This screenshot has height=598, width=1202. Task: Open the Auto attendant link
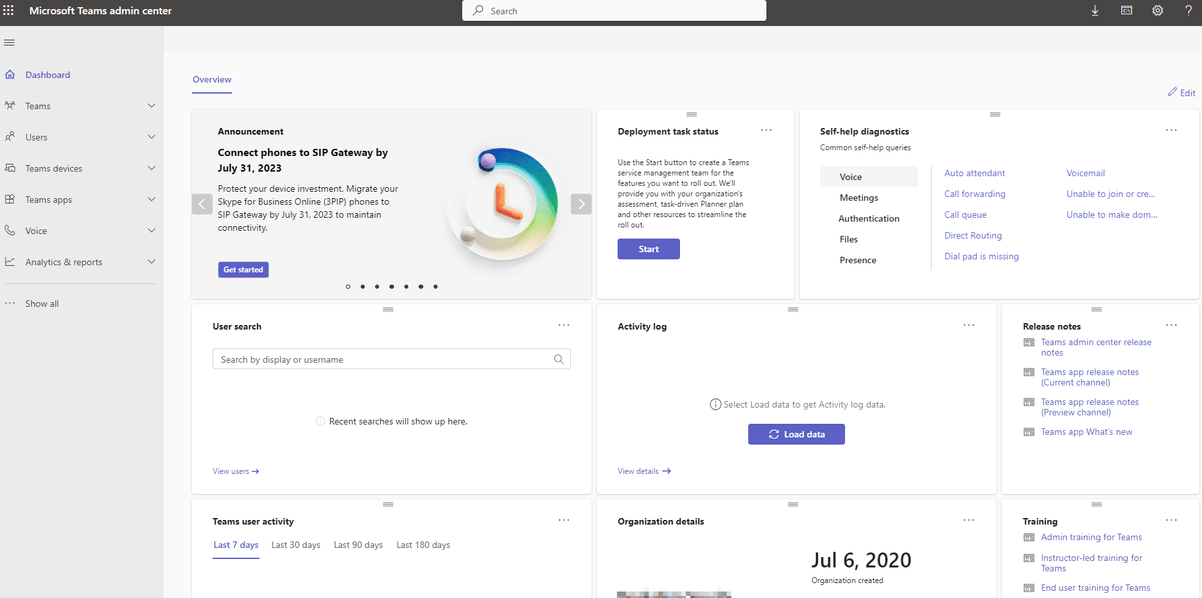point(974,173)
